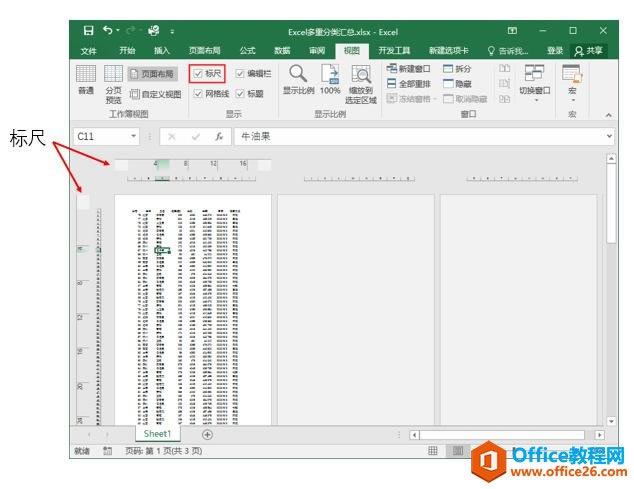Click Synchronous Scrolling icon
This screenshot has height=489, width=634.
tap(504, 83)
